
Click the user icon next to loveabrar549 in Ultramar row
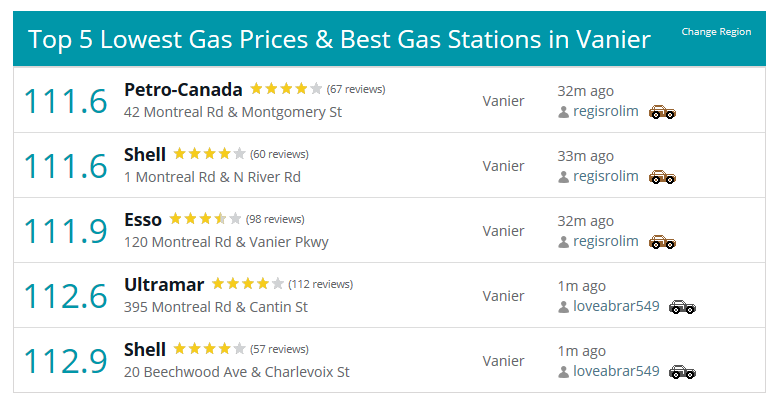(563, 307)
